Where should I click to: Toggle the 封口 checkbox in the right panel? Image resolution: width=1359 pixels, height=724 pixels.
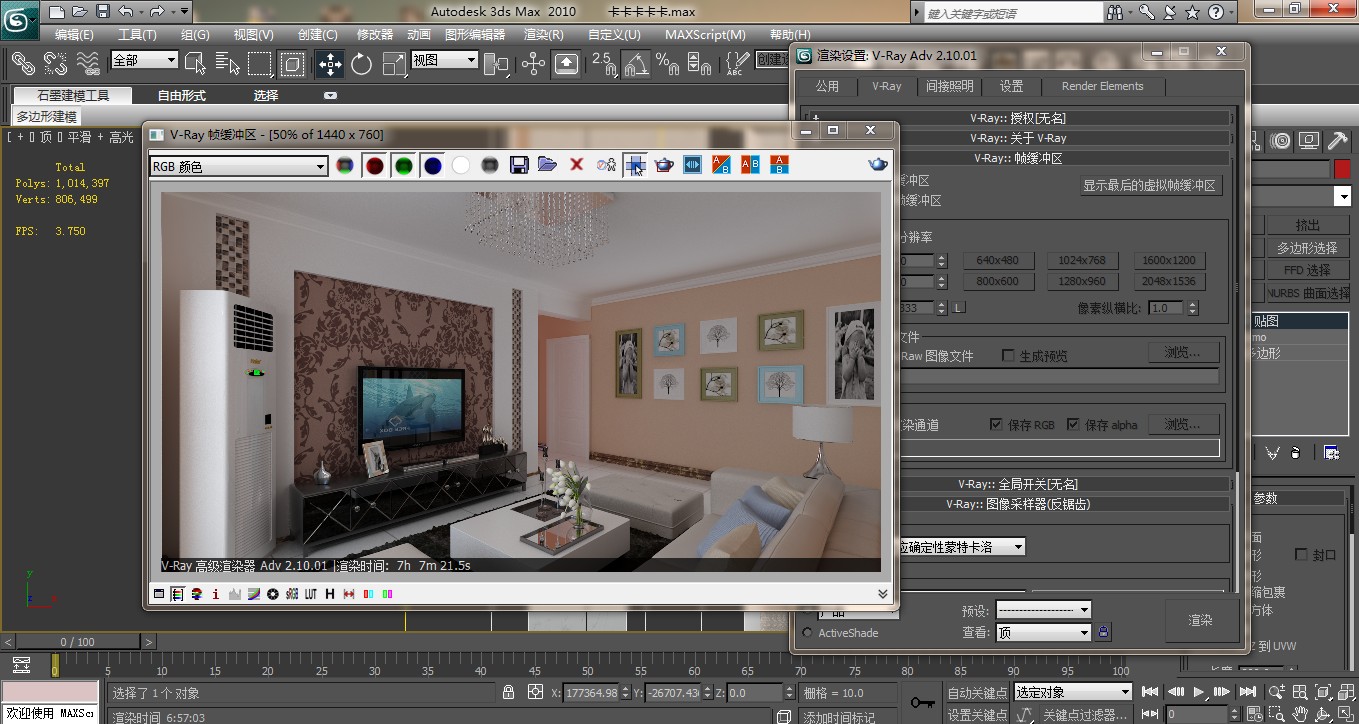[x=1301, y=554]
